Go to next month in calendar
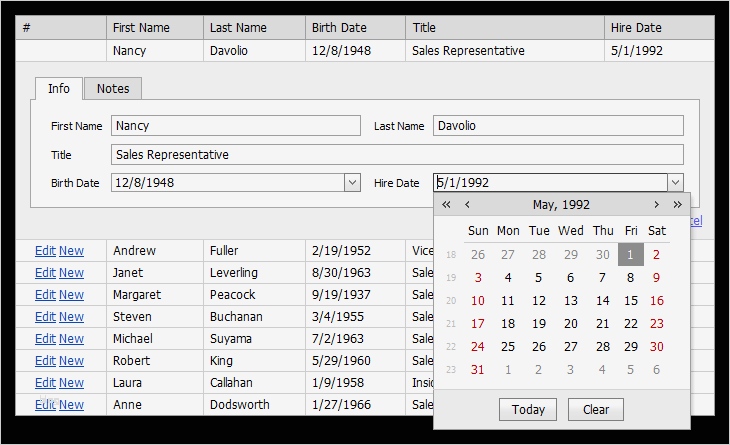Viewport: 730px width, 445px height. (x=656, y=205)
